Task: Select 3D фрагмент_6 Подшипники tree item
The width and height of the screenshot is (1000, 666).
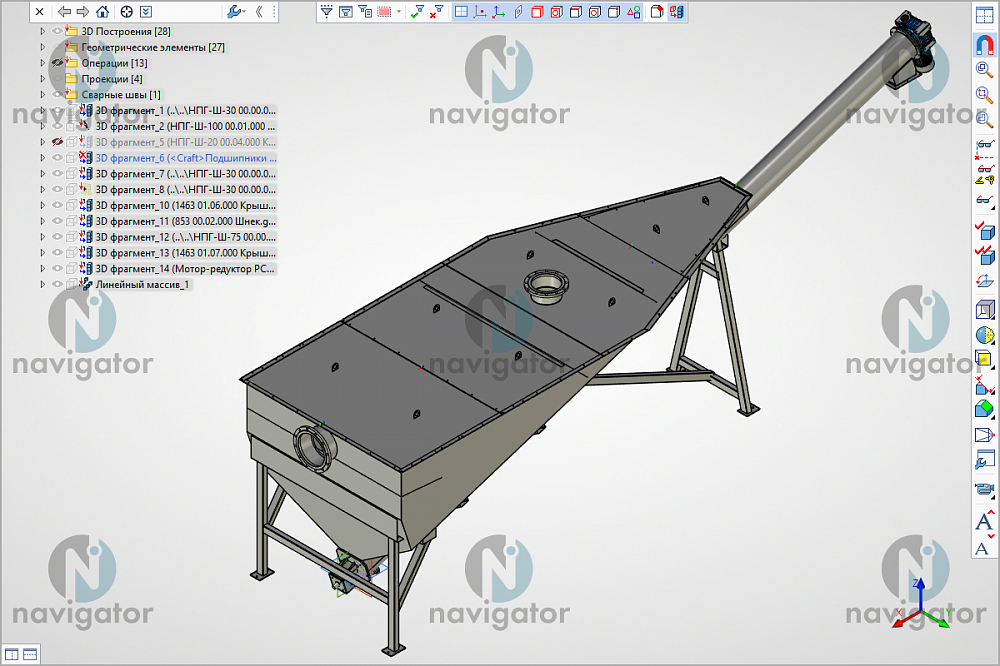Action: click(x=186, y=158)
